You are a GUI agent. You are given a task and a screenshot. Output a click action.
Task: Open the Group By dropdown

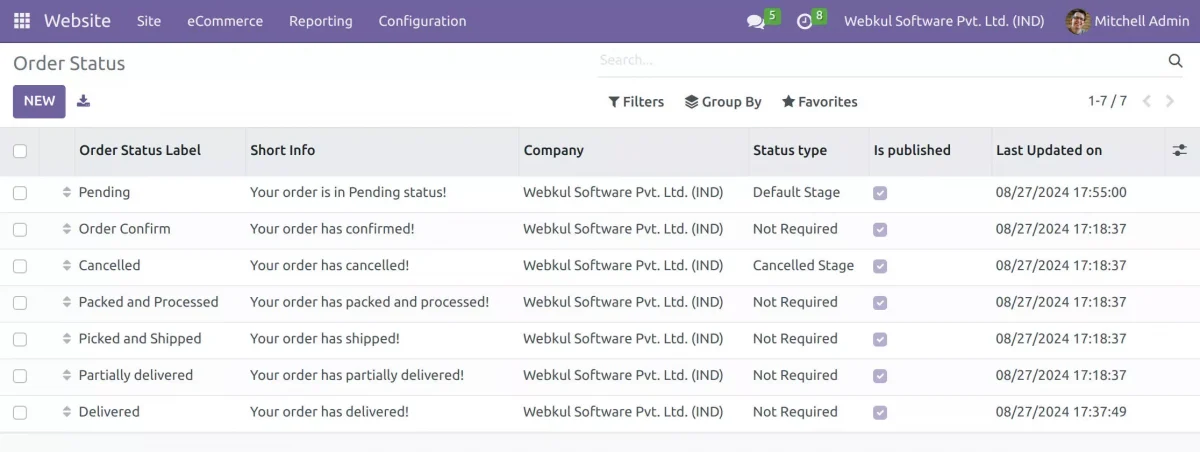coord(723,101)
